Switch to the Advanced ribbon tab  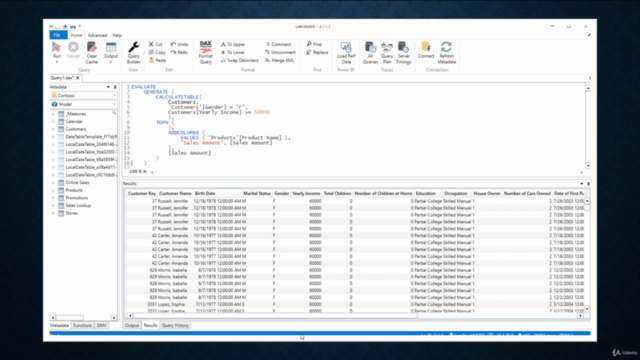[x=97, y=36]
